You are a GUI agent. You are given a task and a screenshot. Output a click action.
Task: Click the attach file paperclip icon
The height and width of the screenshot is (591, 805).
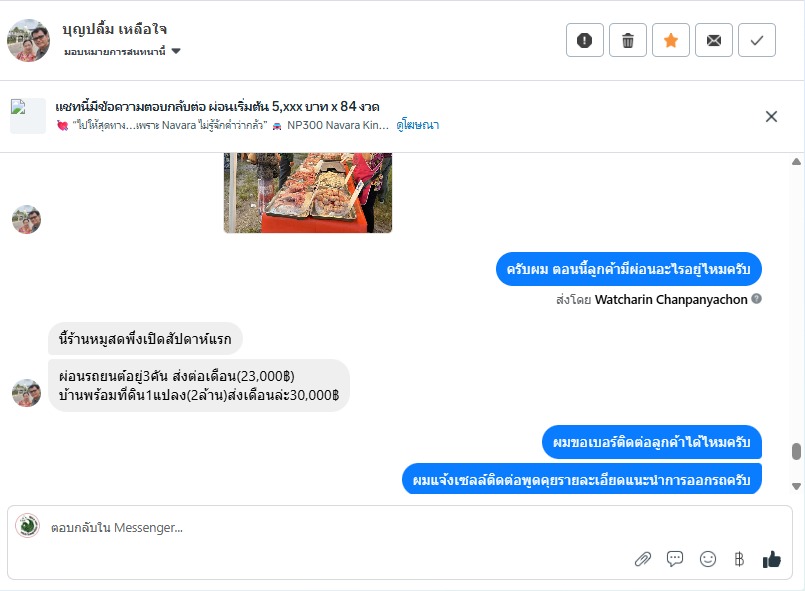click(643, 559)
